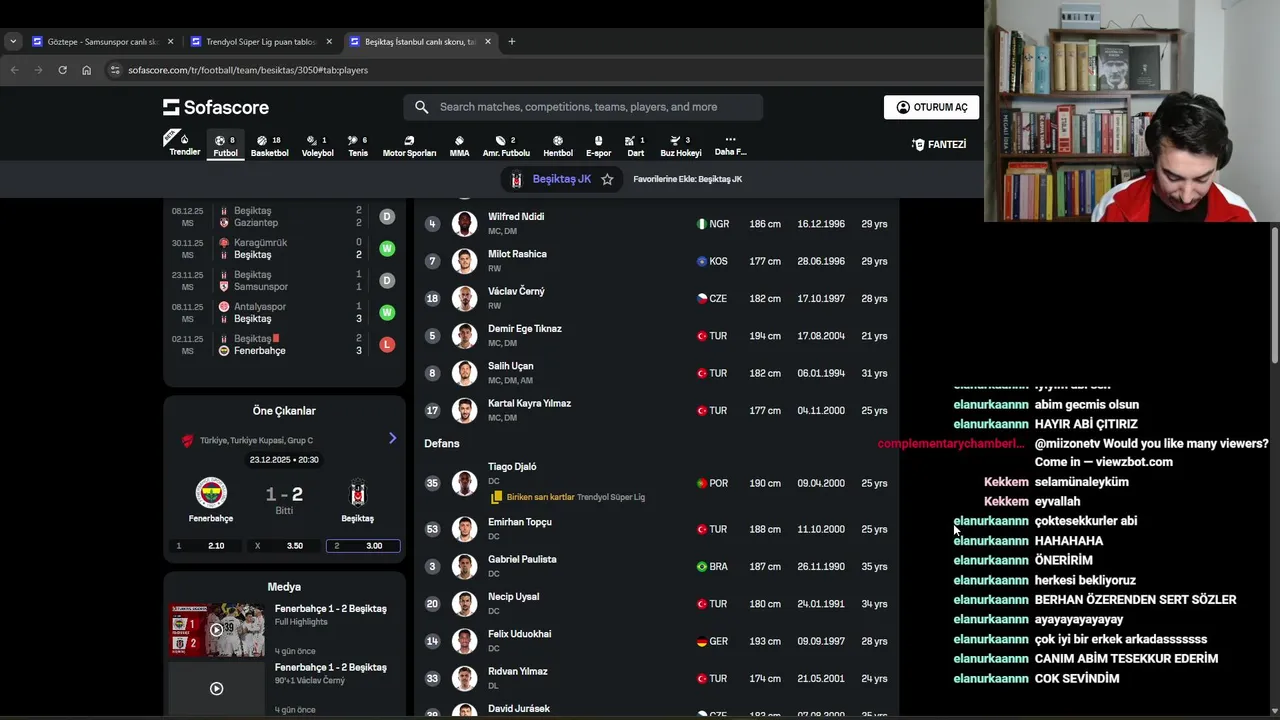Show next featured match with arrow
The height and width of the screenshot is (720, 1280).
pos(392,438)
